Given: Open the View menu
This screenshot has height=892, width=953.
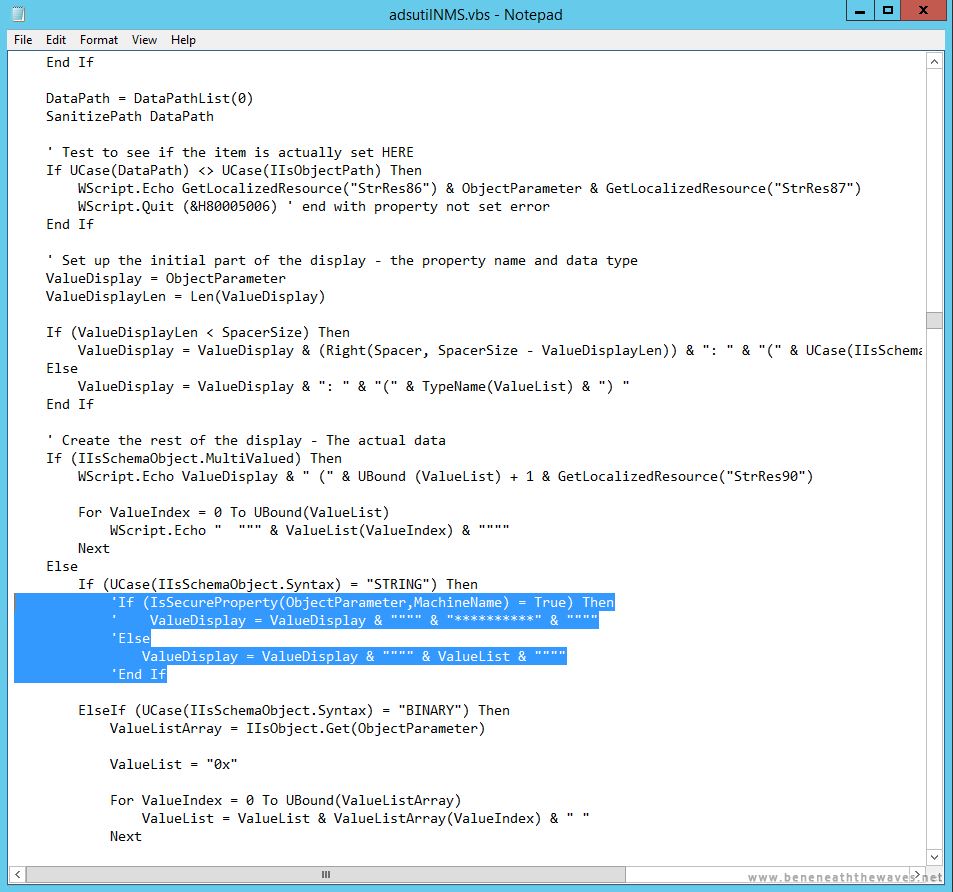Looking at the screenshot, I should pos(144,40).
